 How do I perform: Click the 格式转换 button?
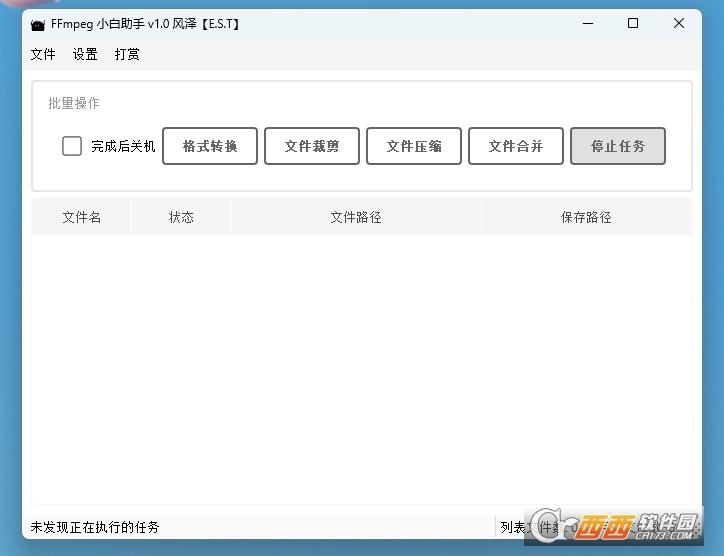(210, 146)
